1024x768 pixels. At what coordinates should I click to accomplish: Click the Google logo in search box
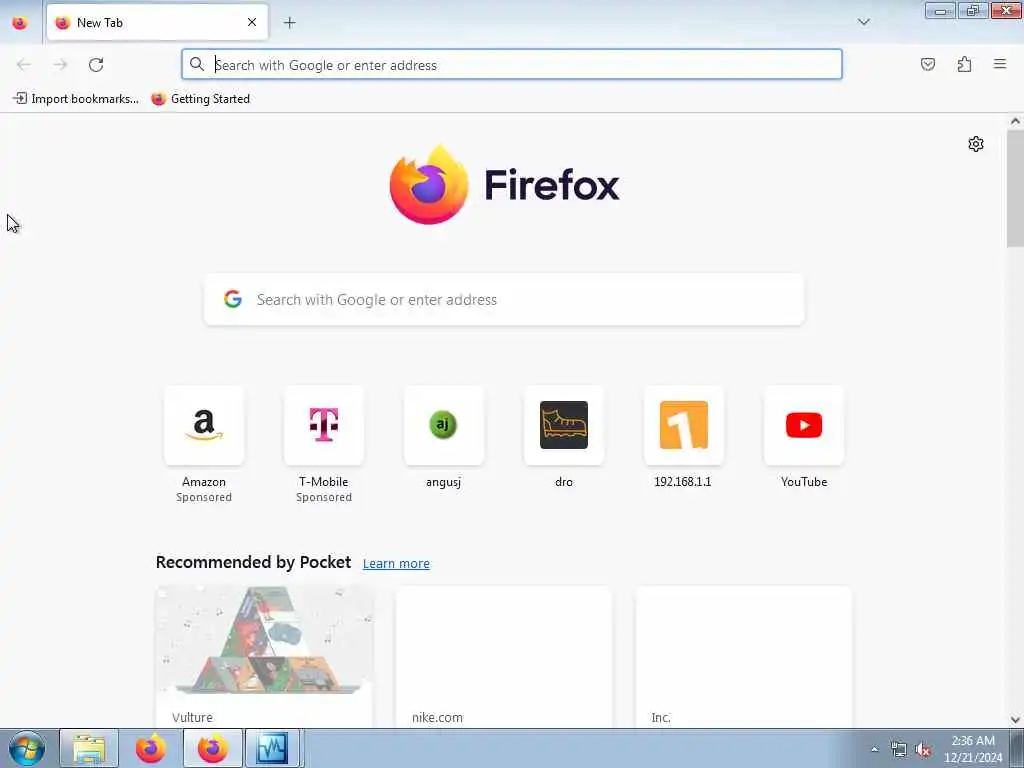[232, 299]
